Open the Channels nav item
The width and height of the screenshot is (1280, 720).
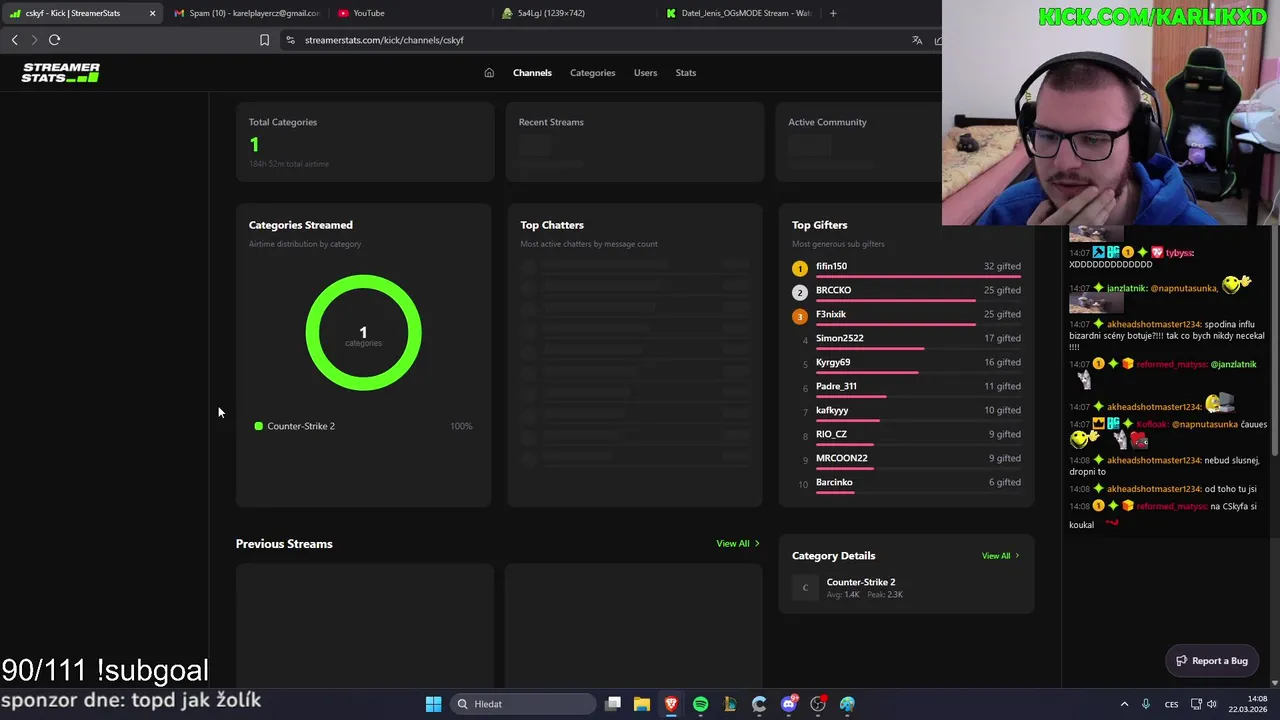532,72
